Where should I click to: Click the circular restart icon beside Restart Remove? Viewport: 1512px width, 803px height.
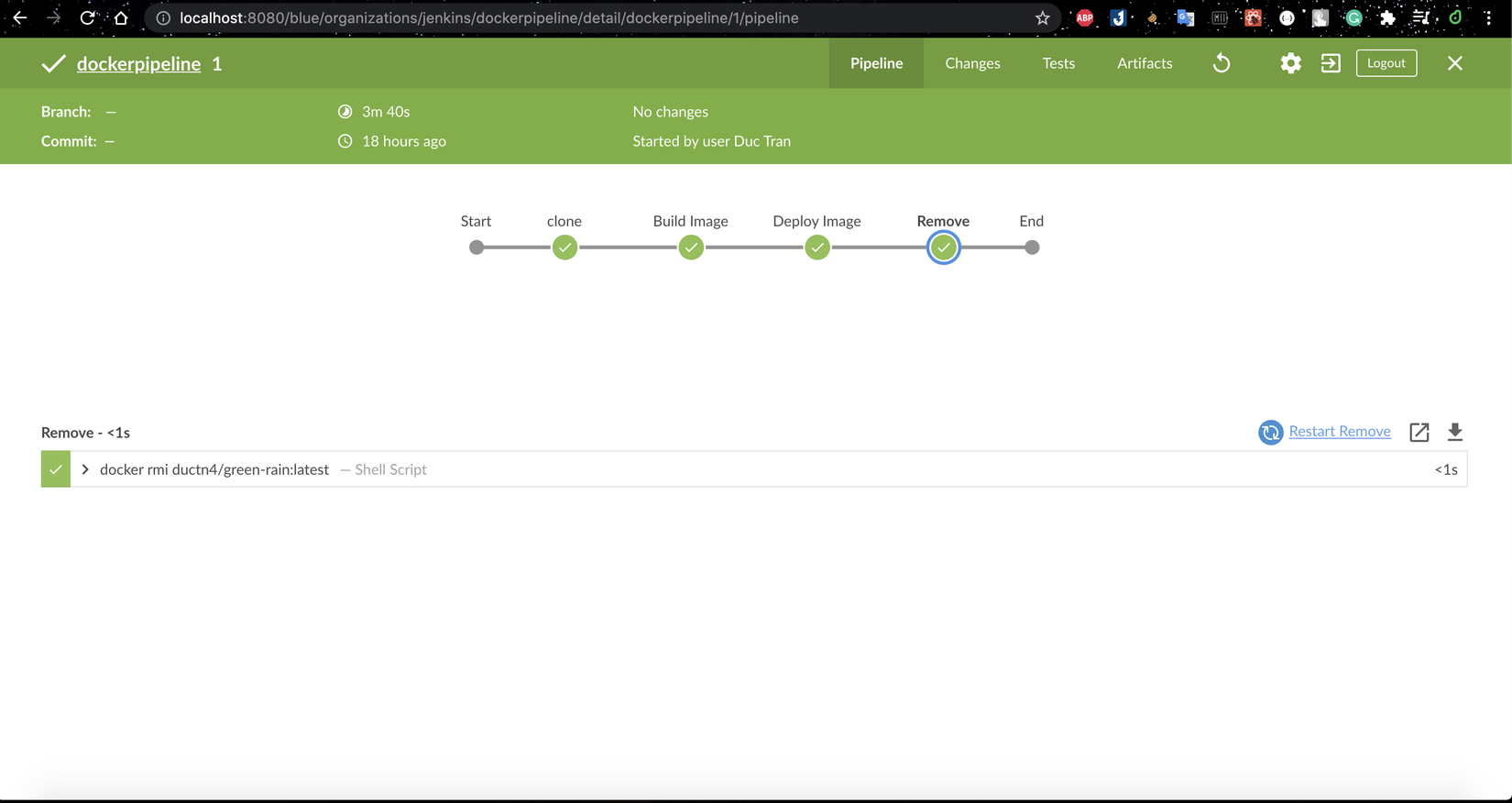coord(1270,433)
